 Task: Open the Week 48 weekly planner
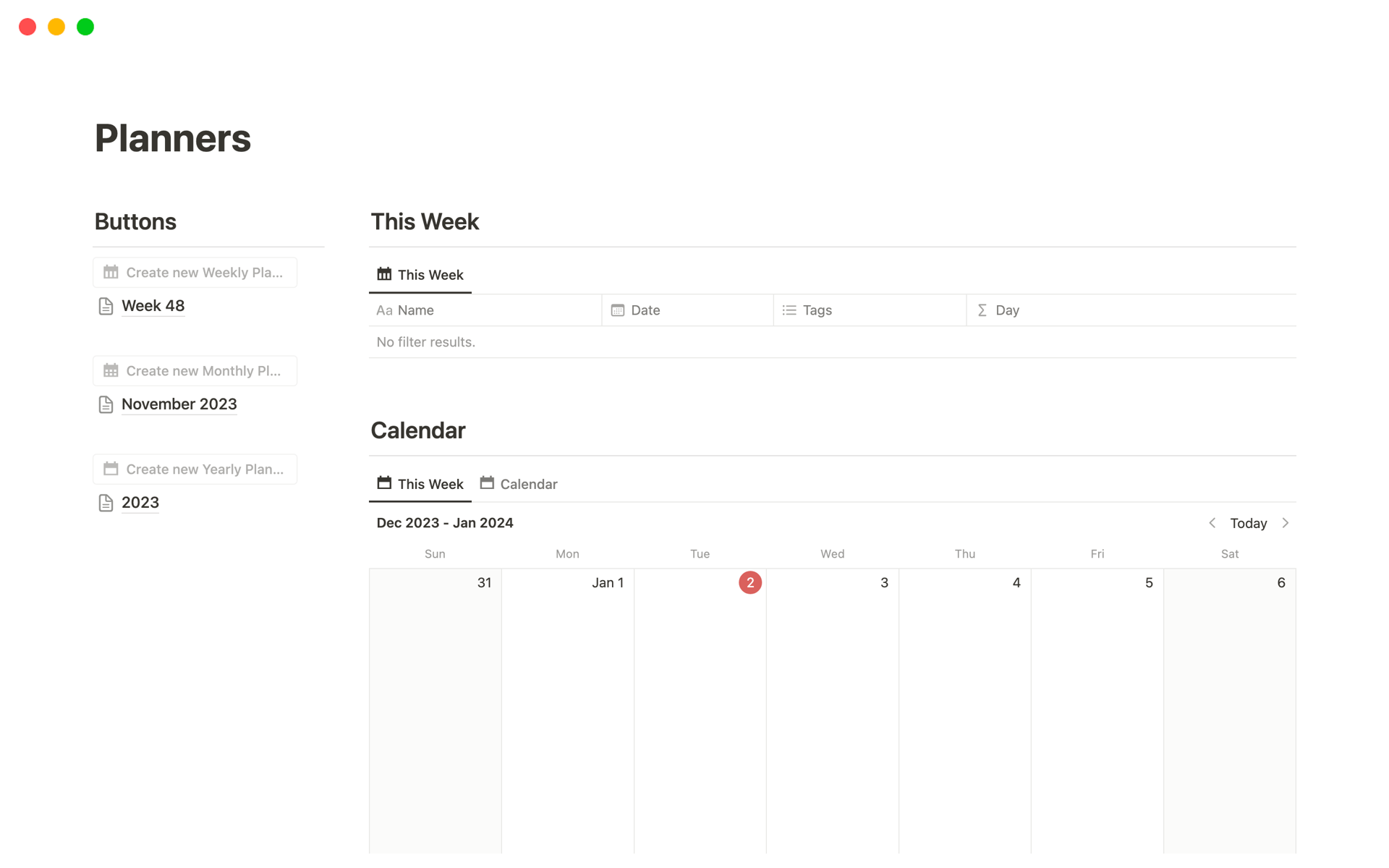point(154,306)
